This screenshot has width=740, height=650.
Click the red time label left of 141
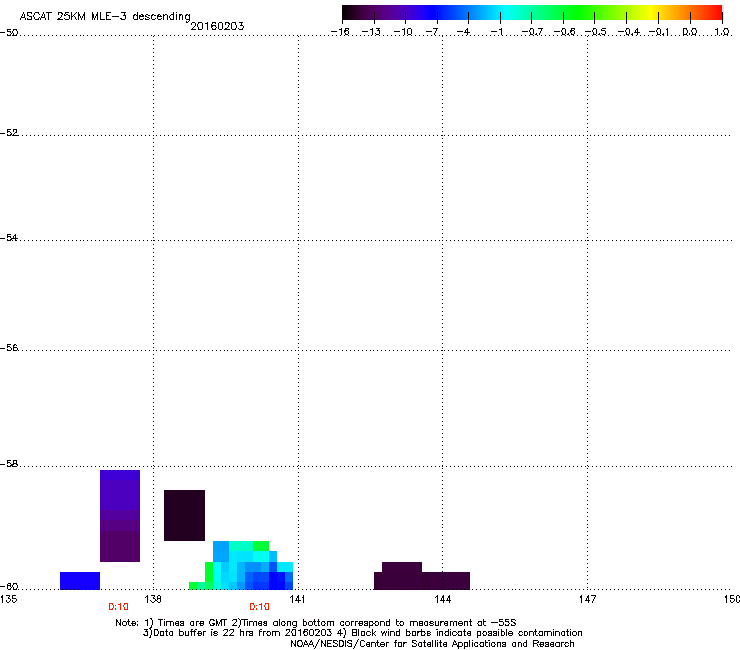pyautogui.click(x=259, y=607)
